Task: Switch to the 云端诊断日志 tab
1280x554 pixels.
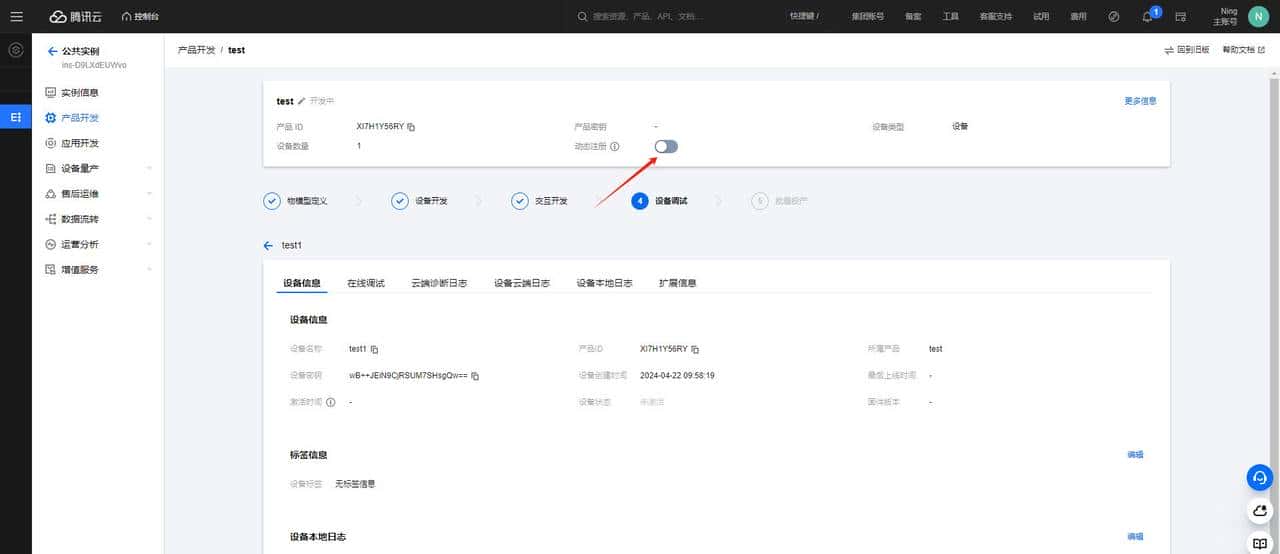Action: [439, 283]
